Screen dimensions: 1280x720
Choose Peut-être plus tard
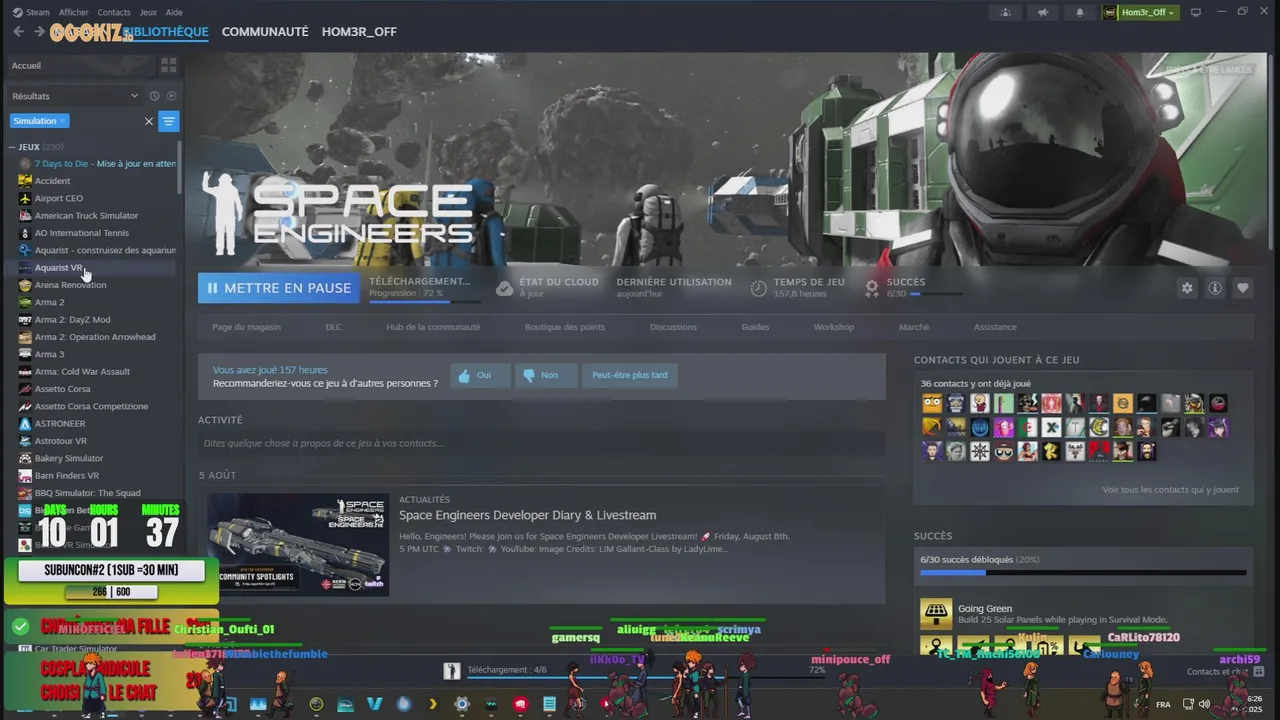(x=630, y=375)
